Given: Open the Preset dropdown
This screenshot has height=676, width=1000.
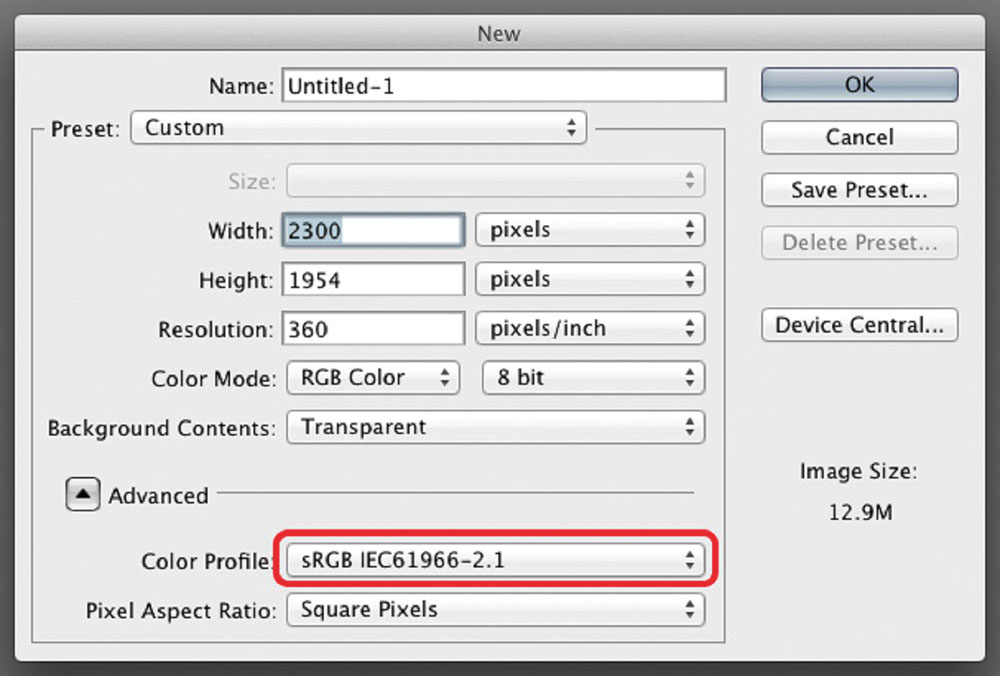Looking at the screenshot, I should click(x=358, y=128).
